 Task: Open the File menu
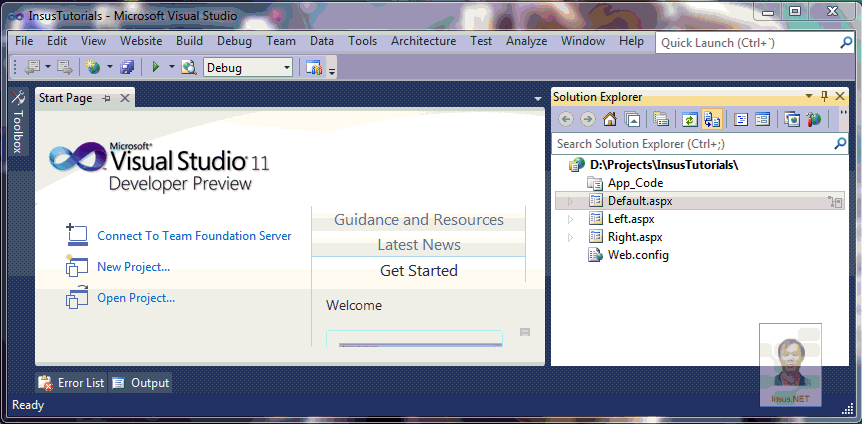(x=24, y=41)
